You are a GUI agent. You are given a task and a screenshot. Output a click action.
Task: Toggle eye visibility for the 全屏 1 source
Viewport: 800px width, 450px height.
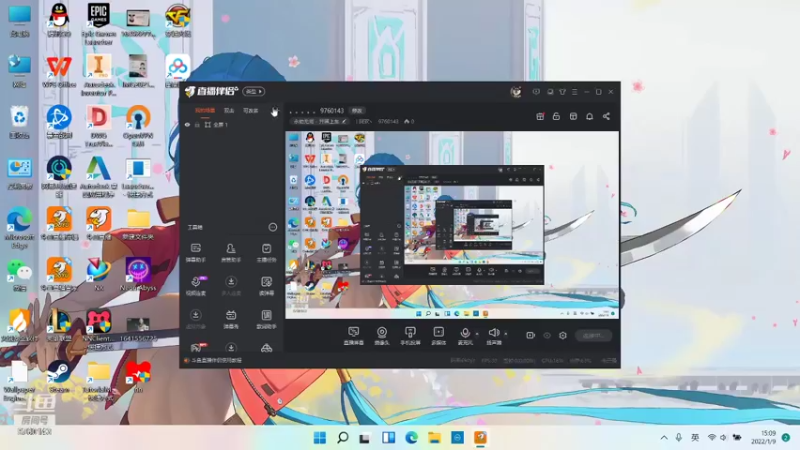[x=187, y=124]
